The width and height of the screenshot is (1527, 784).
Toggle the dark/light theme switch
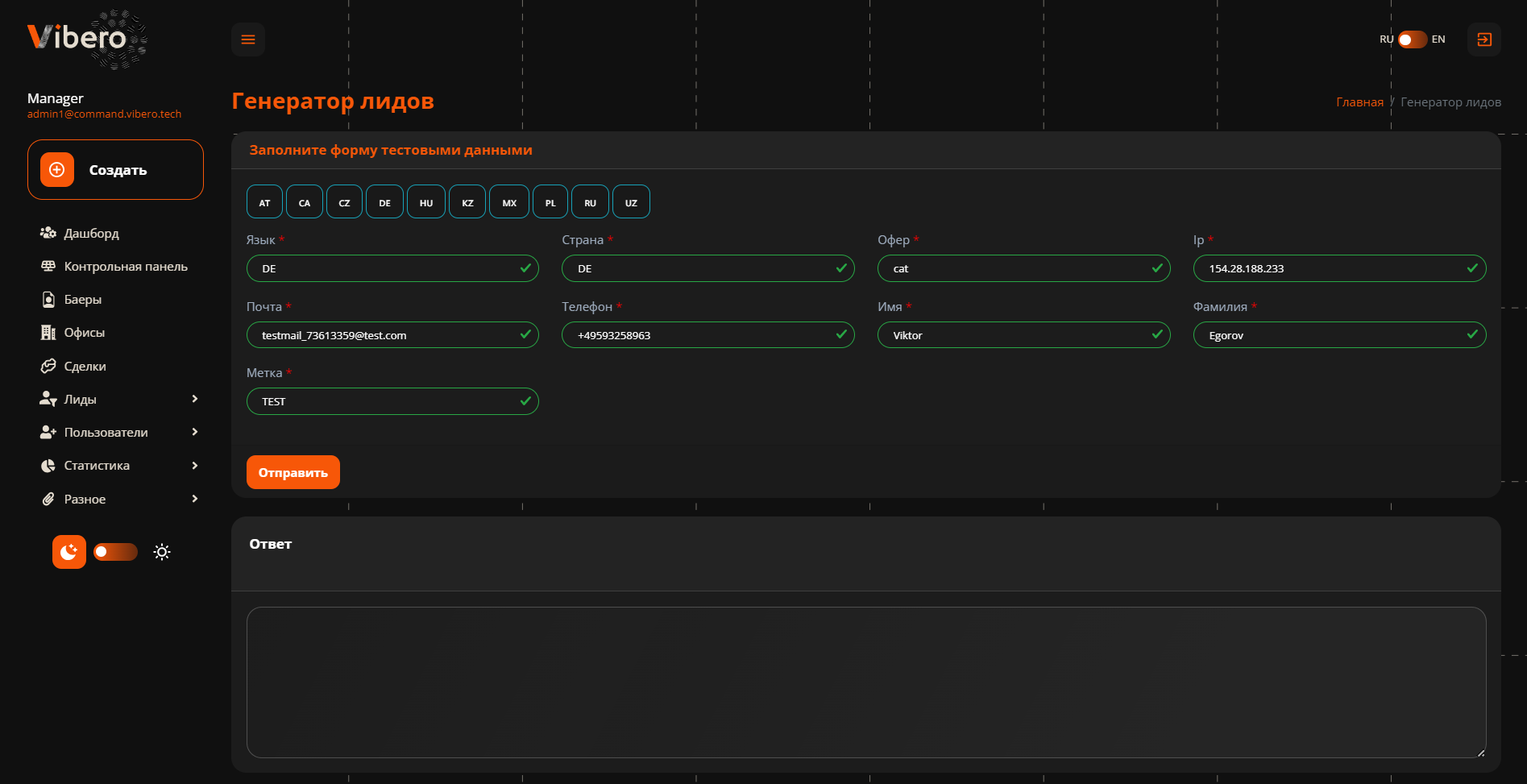coord(115,552)
